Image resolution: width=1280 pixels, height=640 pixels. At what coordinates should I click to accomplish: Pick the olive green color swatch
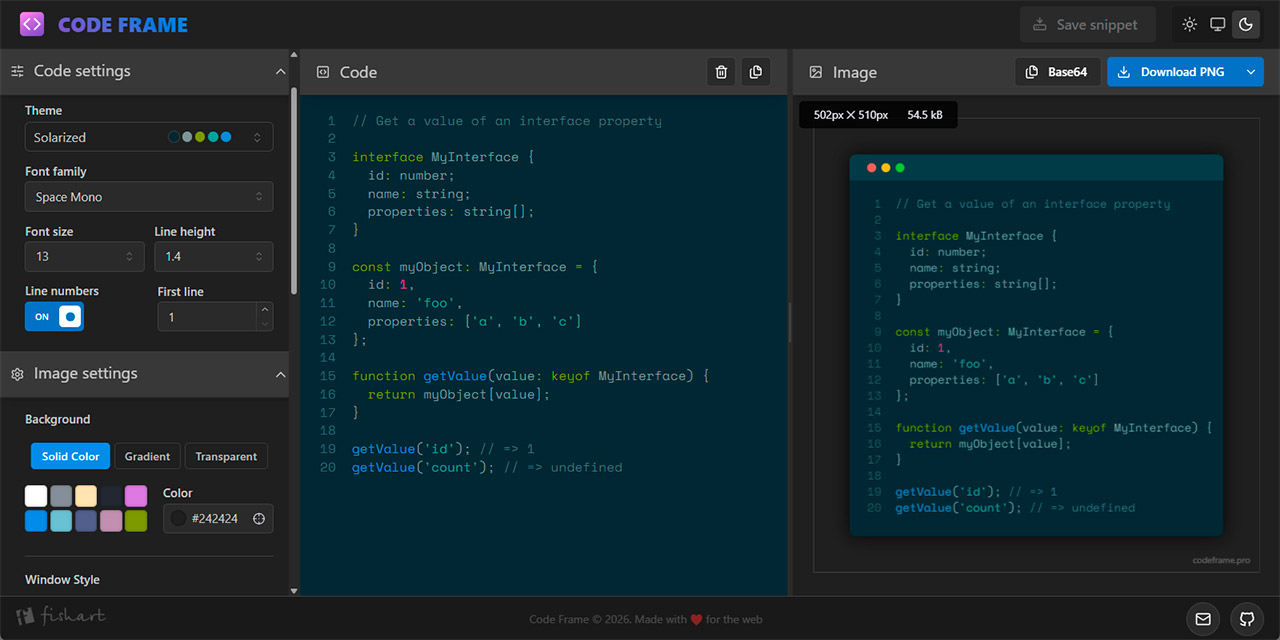coord(136,521)
